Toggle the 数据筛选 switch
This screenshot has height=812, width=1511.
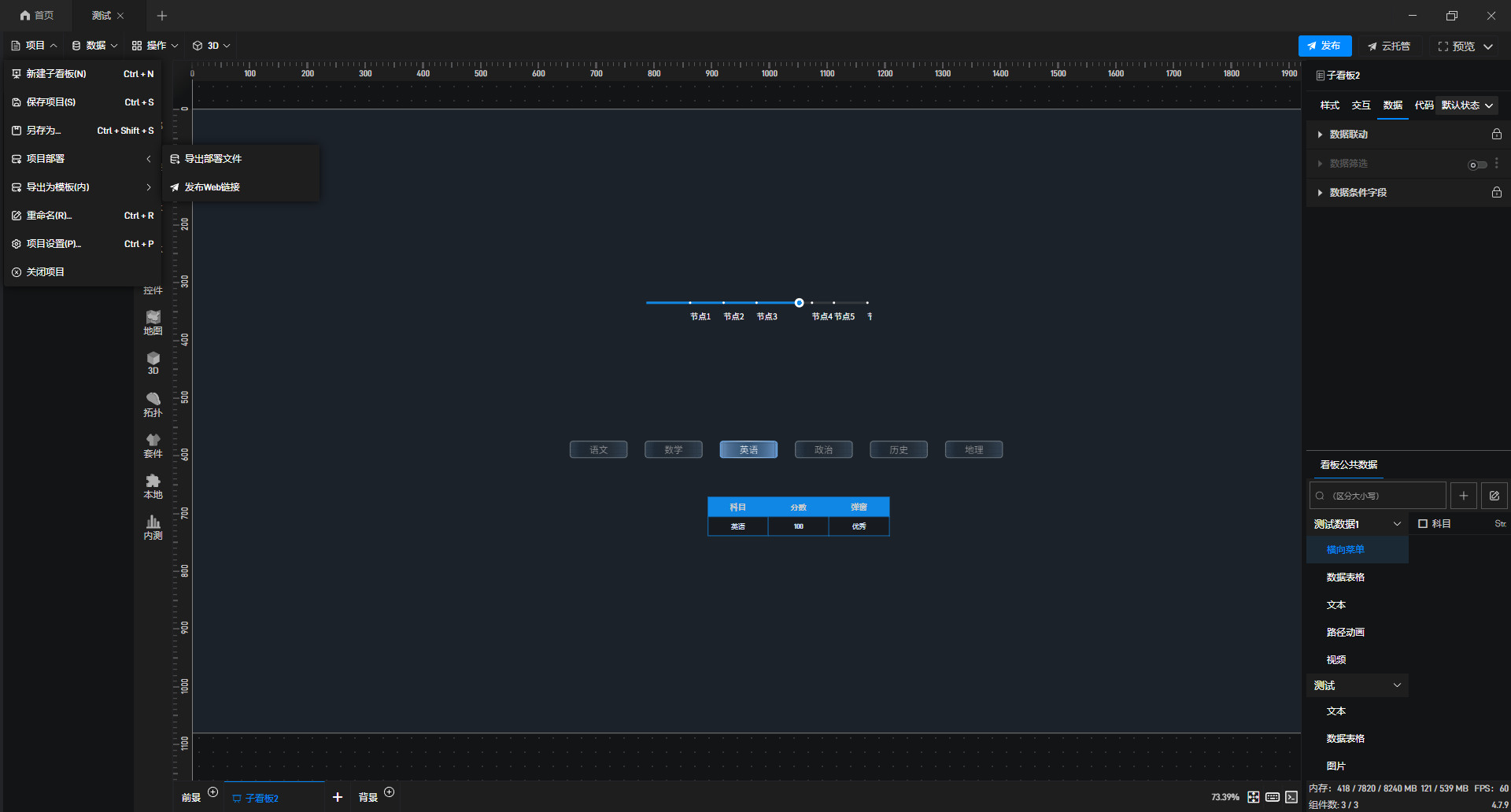pos(1477,164)
